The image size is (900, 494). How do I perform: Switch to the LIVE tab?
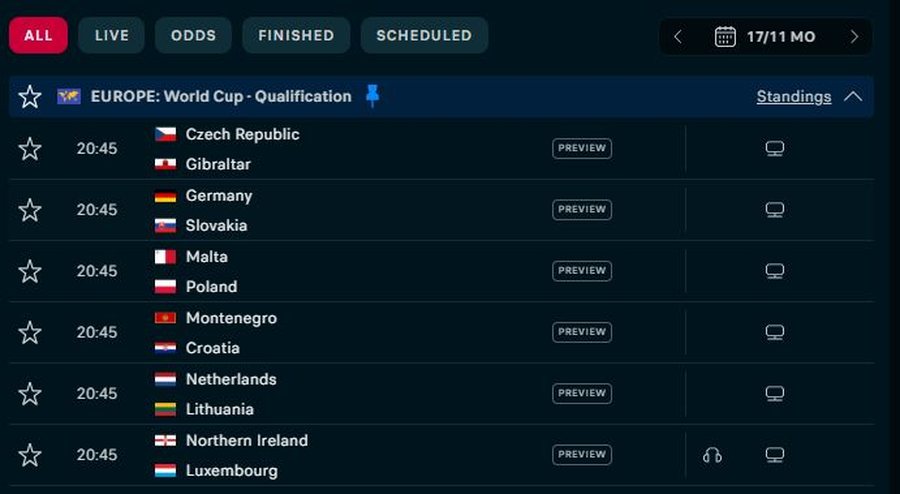point(111,35)
